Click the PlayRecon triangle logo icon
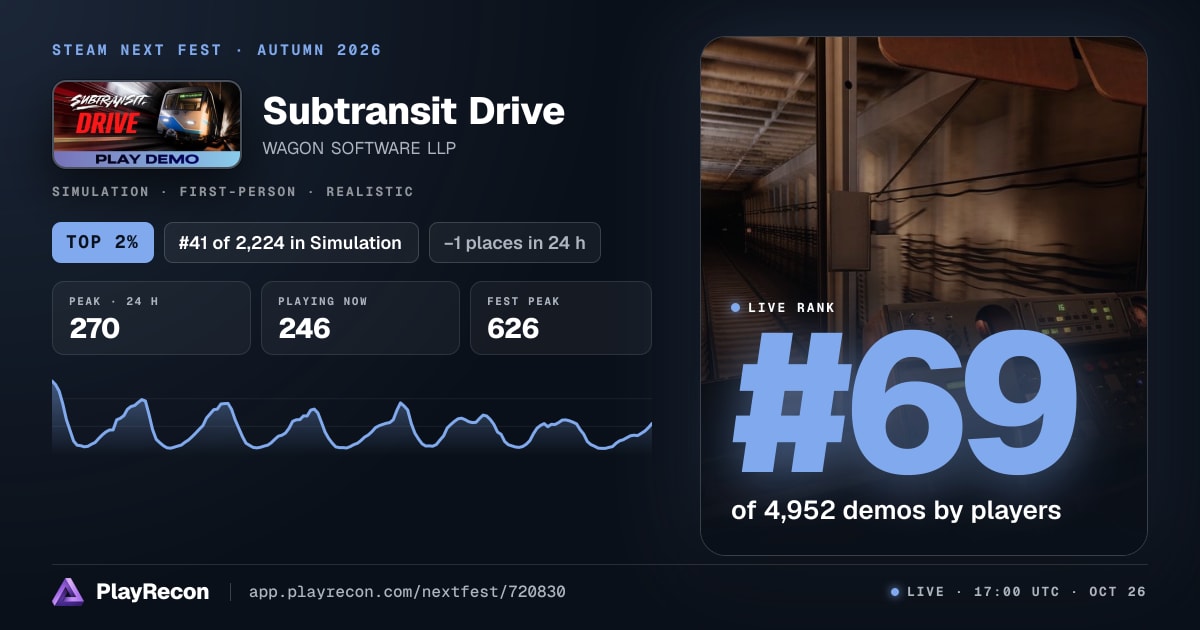1200x630 pixels. point(68,592)
